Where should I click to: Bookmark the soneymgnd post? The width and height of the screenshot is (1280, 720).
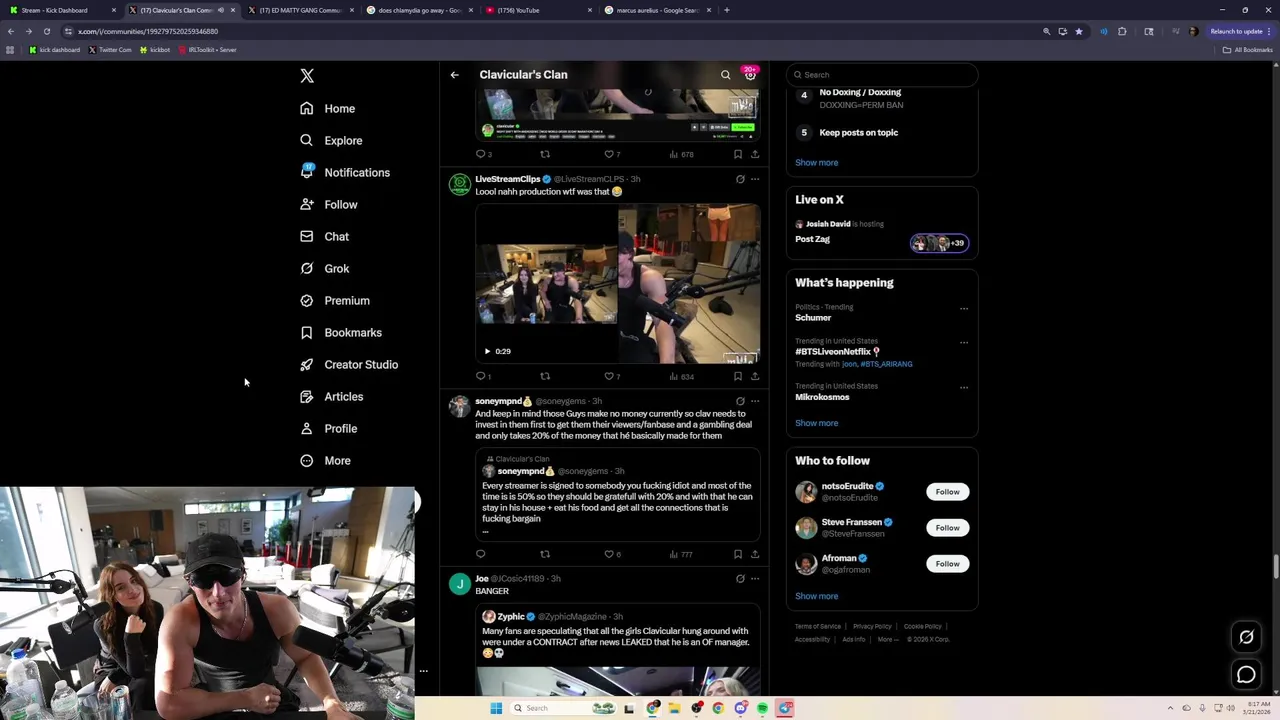(738, 554)
